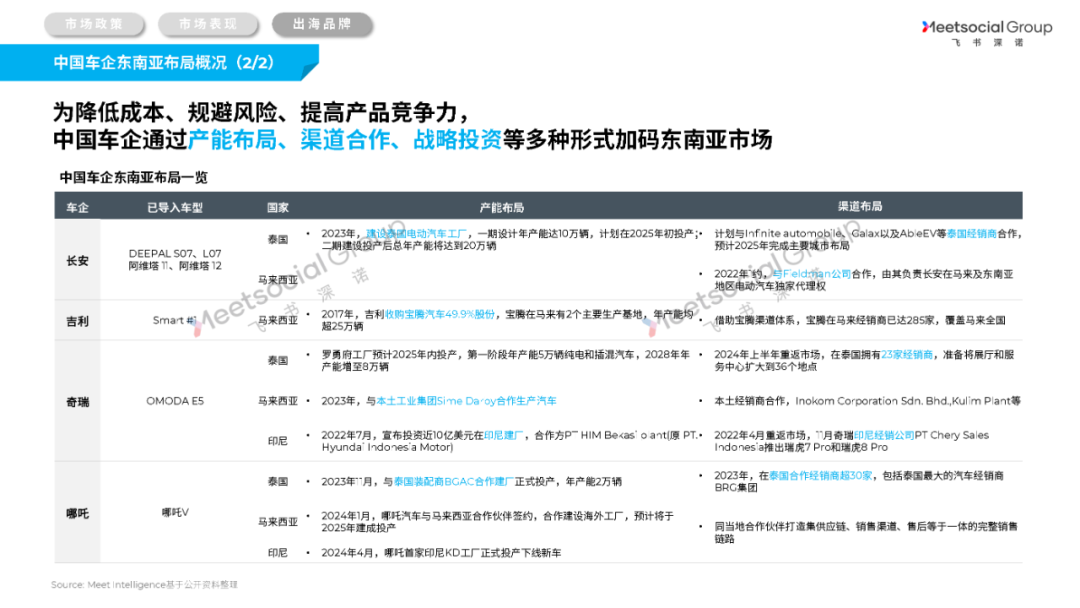This screenshot has width=1080, height=608.
Task: Click the 吉利 row label
Action: coord(77,321)
